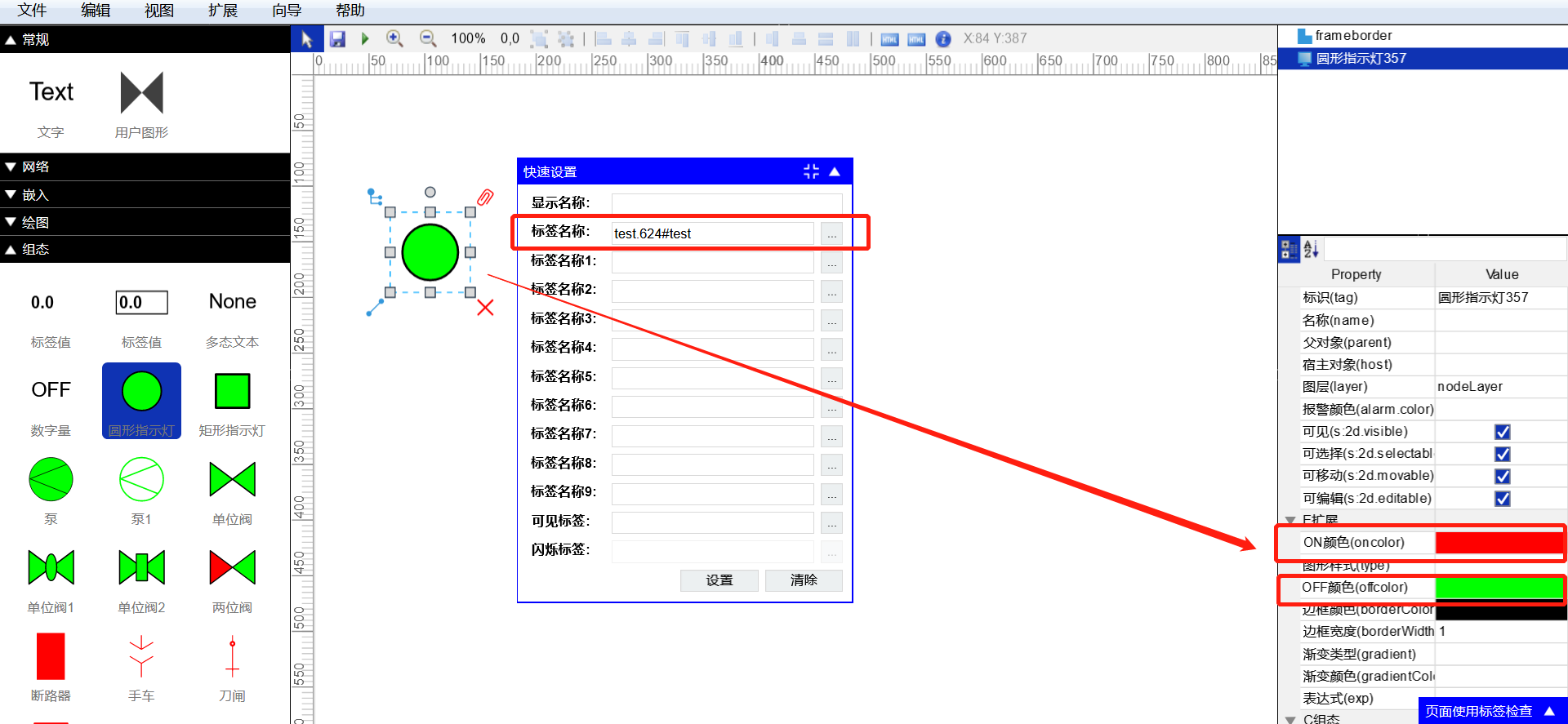This screenshot has width=1568, height=724.
Task: Click the green run play icon
Action: pos(365,38)
